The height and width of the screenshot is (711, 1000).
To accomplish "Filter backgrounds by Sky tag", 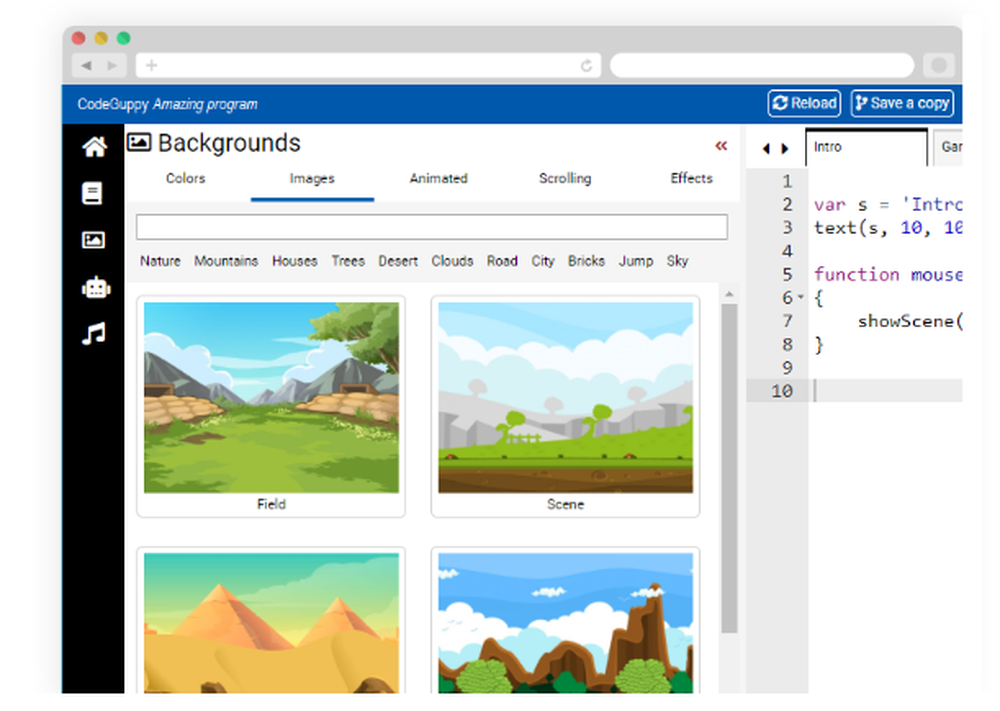I will coord(677,261).
